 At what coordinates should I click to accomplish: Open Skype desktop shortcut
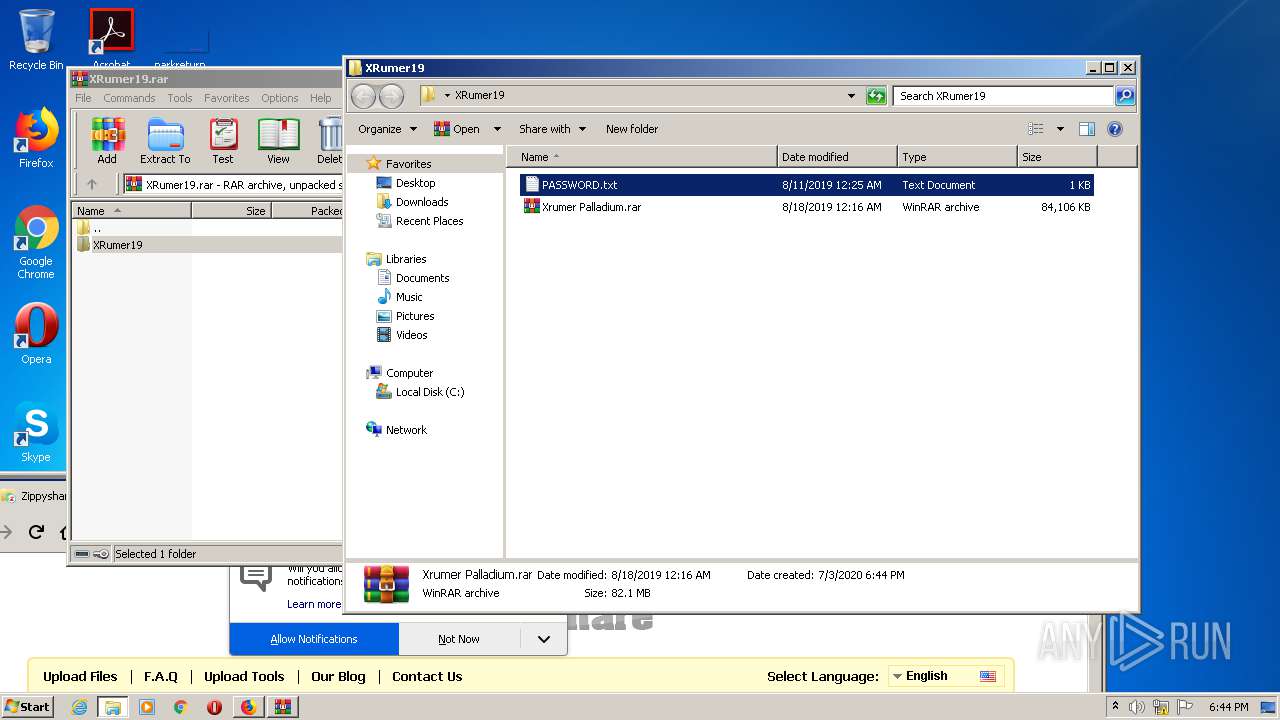point(36,432)
